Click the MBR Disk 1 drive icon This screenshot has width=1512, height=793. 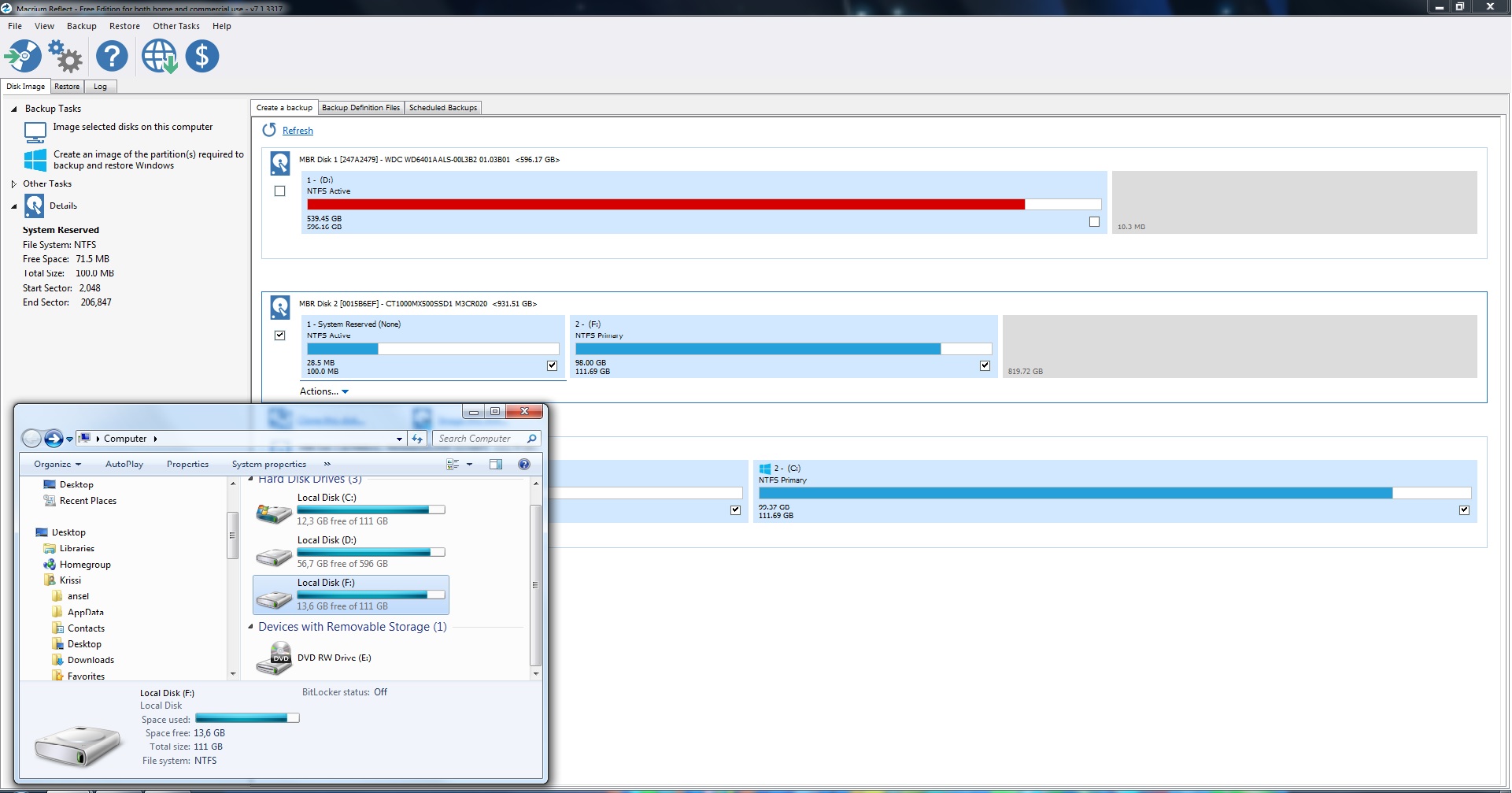click(x=280, y=163)
